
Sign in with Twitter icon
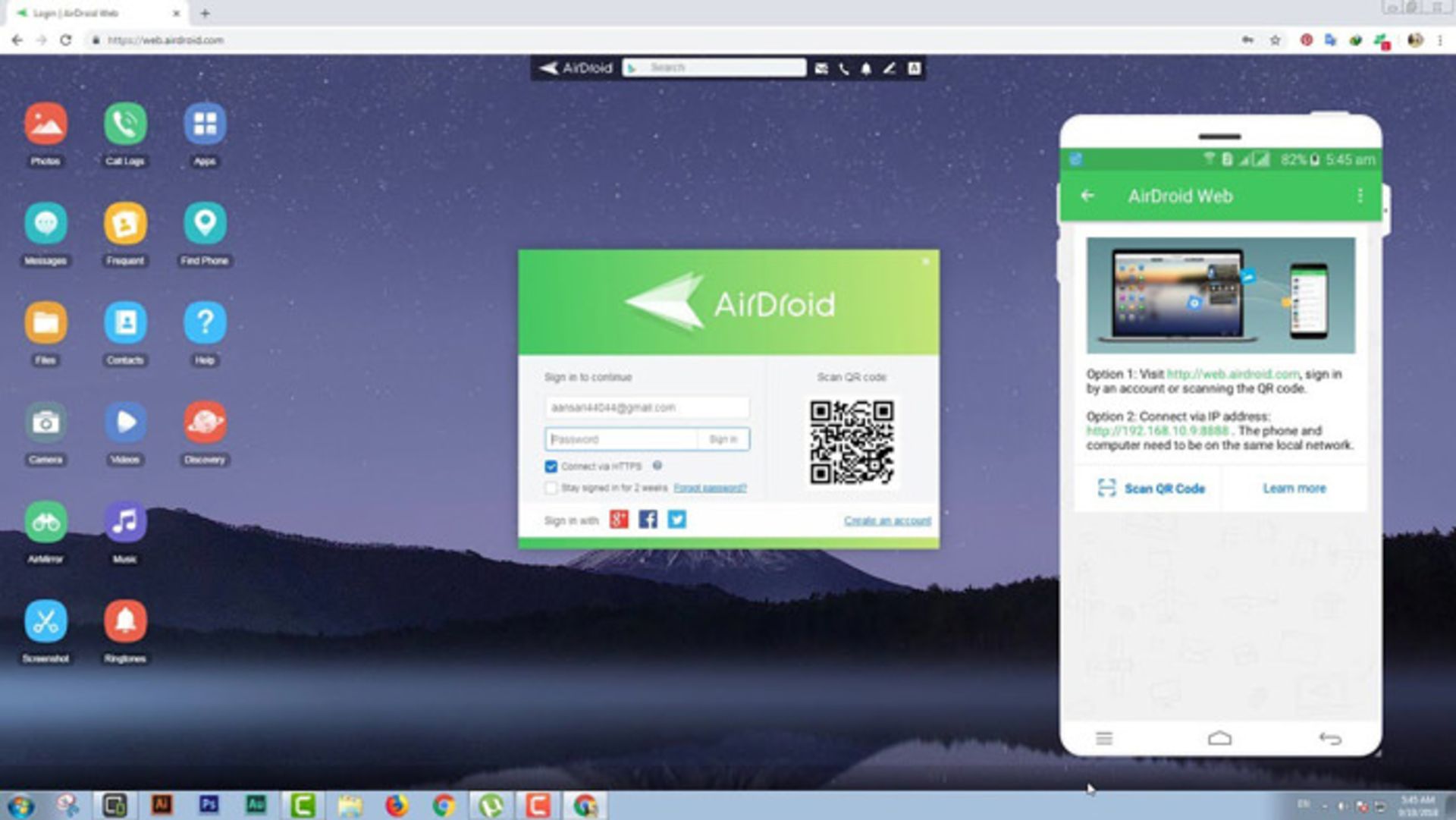676,520
